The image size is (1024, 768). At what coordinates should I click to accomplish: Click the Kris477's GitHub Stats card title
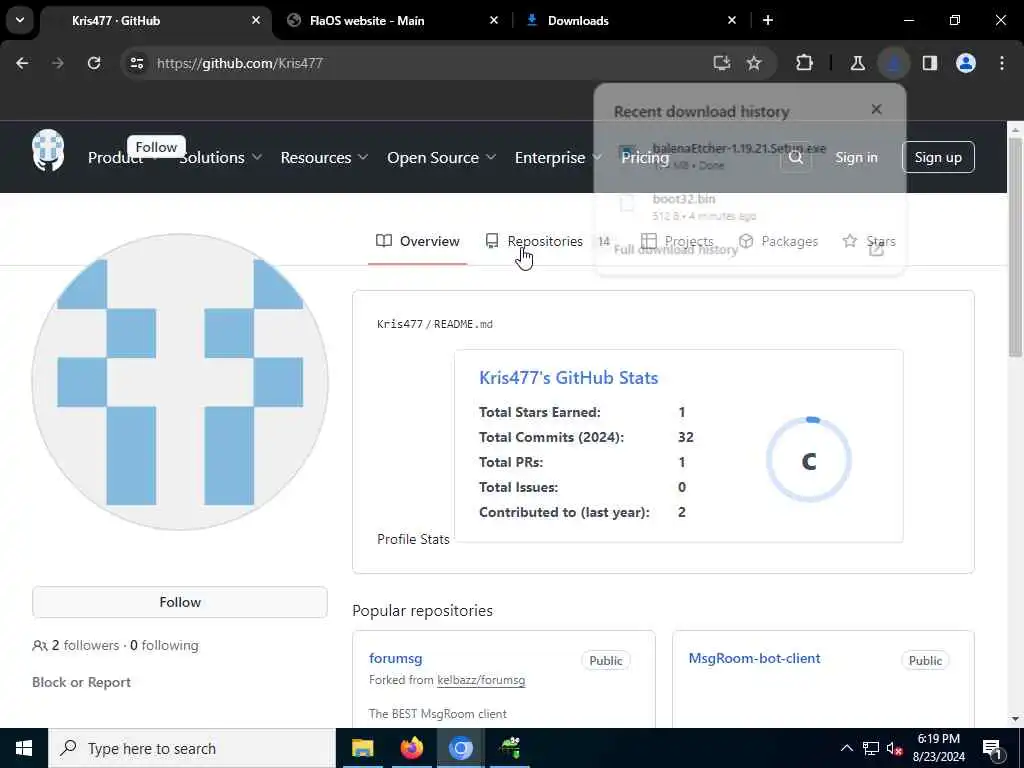568,377
